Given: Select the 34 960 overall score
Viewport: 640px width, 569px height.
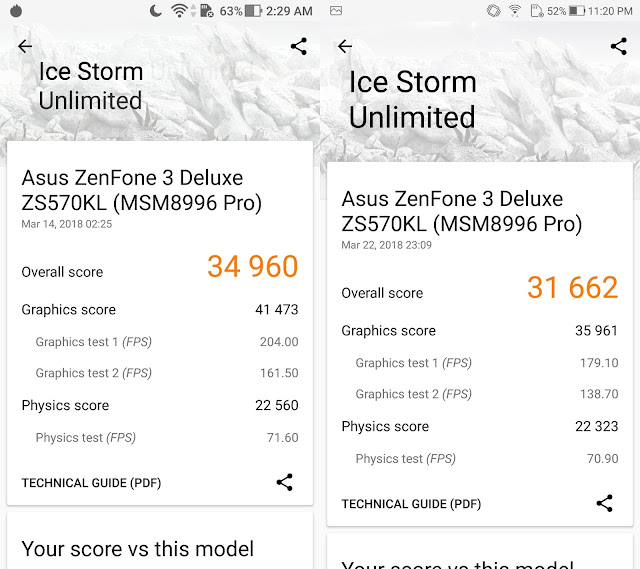Looking at the screenshot, I should 253,267.
